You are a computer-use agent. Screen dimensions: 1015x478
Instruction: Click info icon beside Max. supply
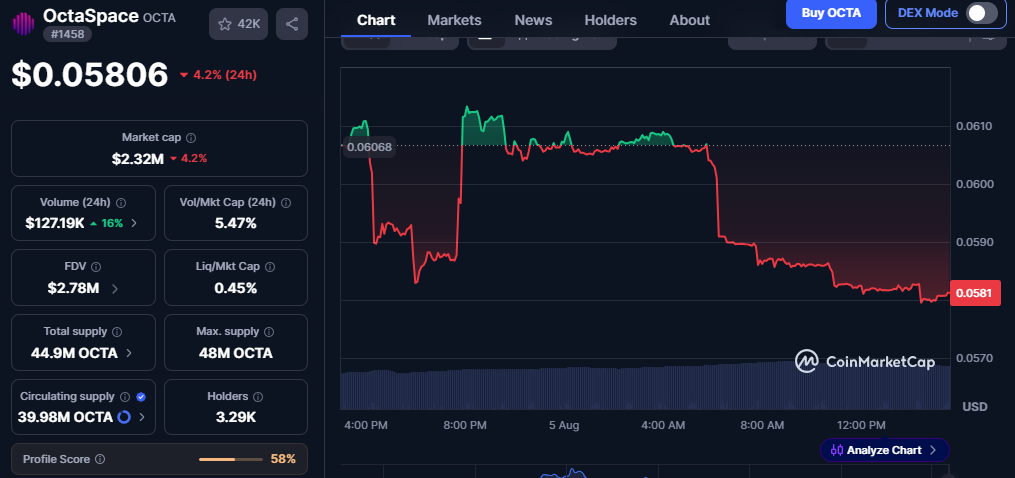[269, 332]
